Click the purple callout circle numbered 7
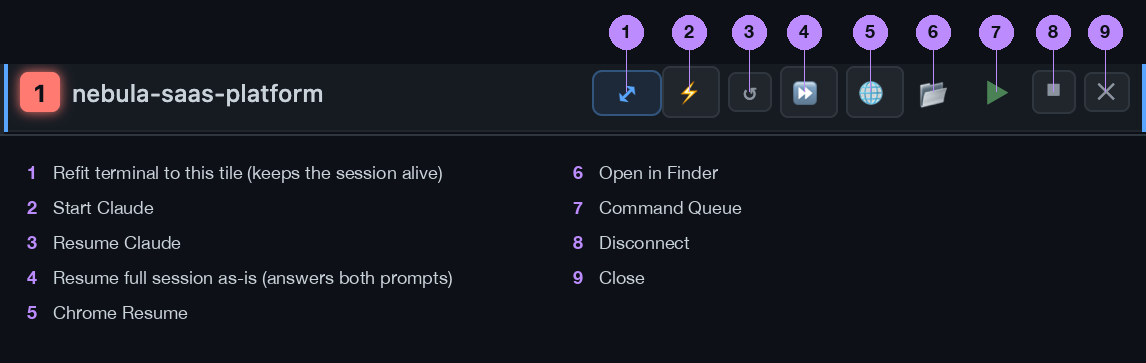Image resolution: width=1146 pixels, height=363 pixels. [998, 31]
